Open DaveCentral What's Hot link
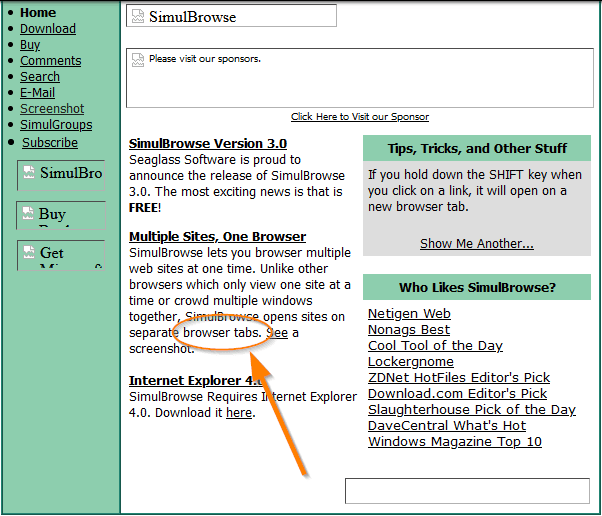 447,426
